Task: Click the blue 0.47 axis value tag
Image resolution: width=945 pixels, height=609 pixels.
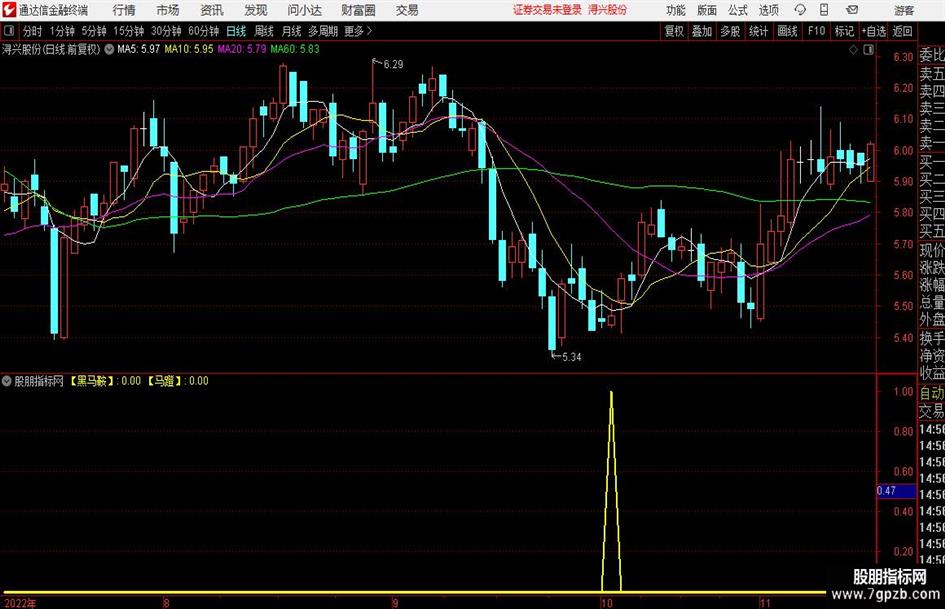Action: click(896, 491)
